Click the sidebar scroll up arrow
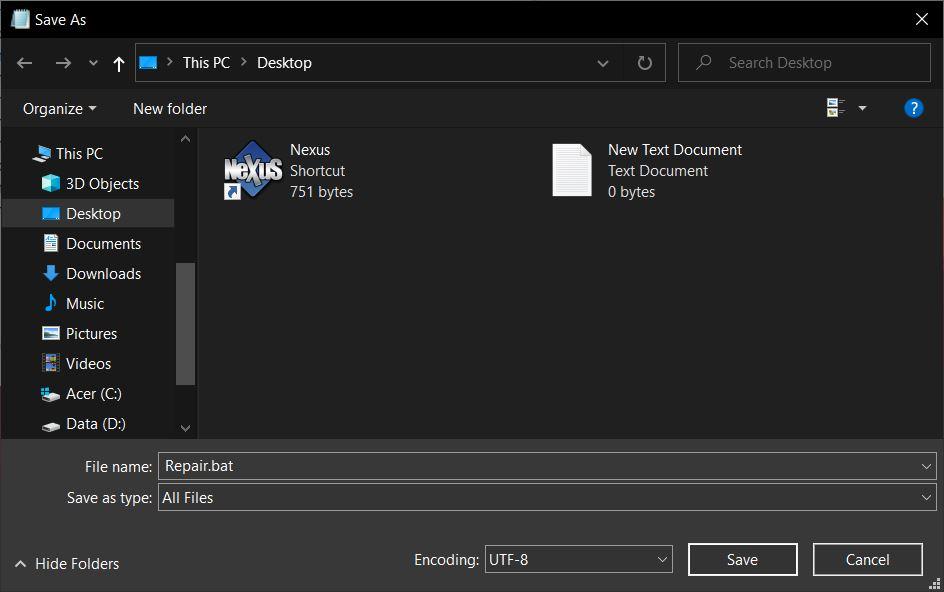 pos(185,139)
